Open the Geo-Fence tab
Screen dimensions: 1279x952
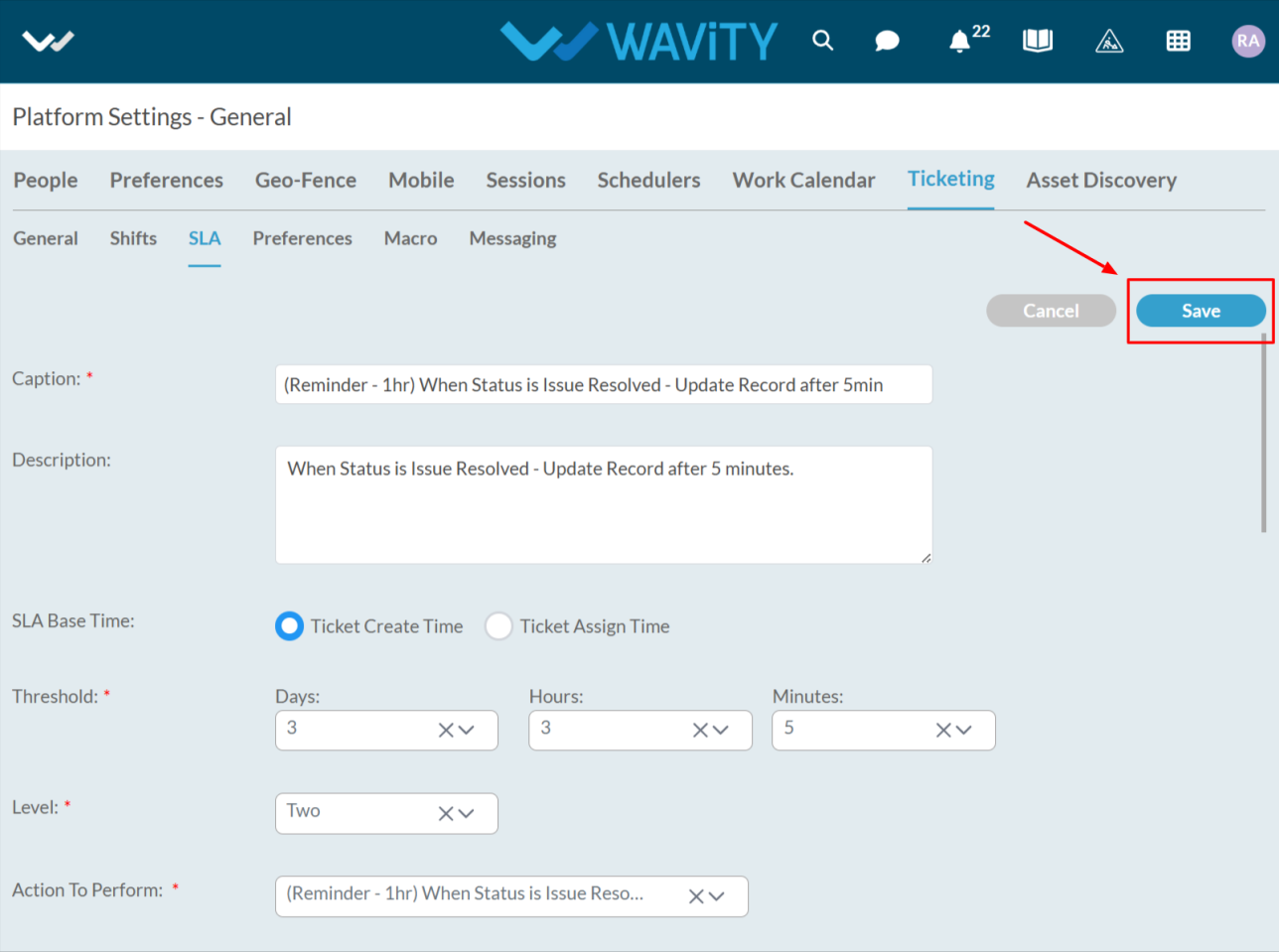[306, 180]
